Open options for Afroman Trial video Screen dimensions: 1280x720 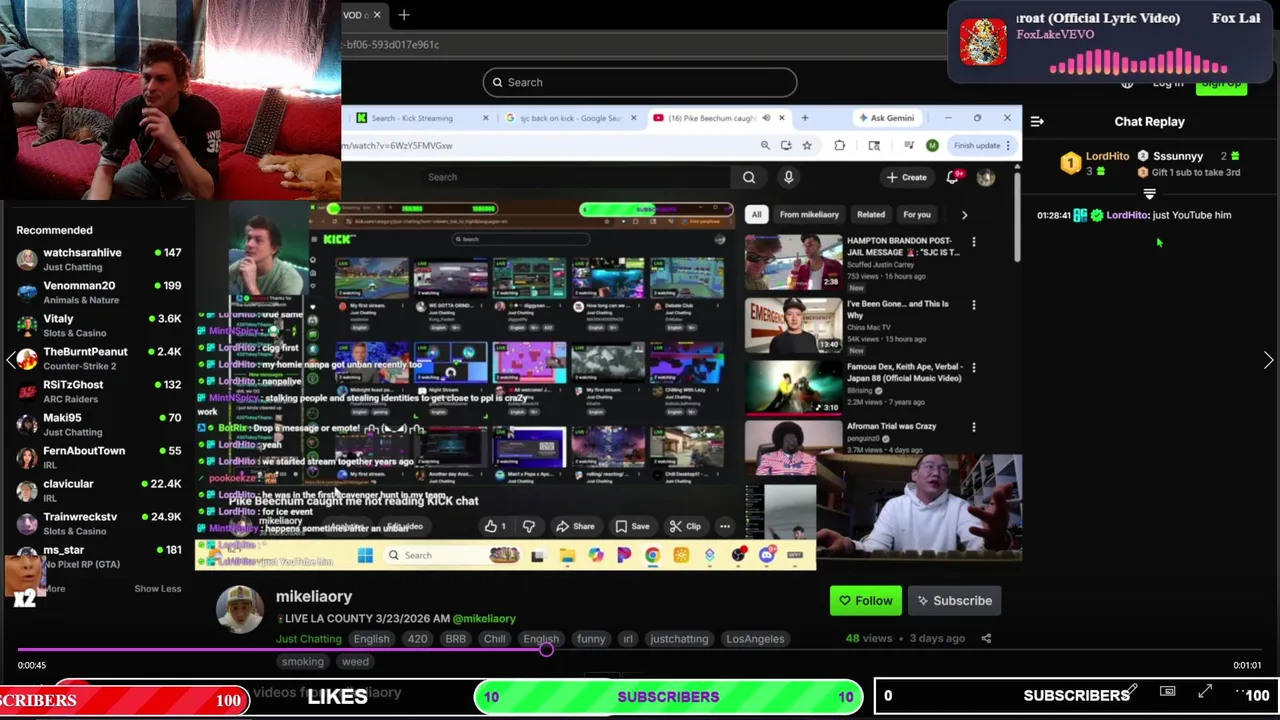974,427
